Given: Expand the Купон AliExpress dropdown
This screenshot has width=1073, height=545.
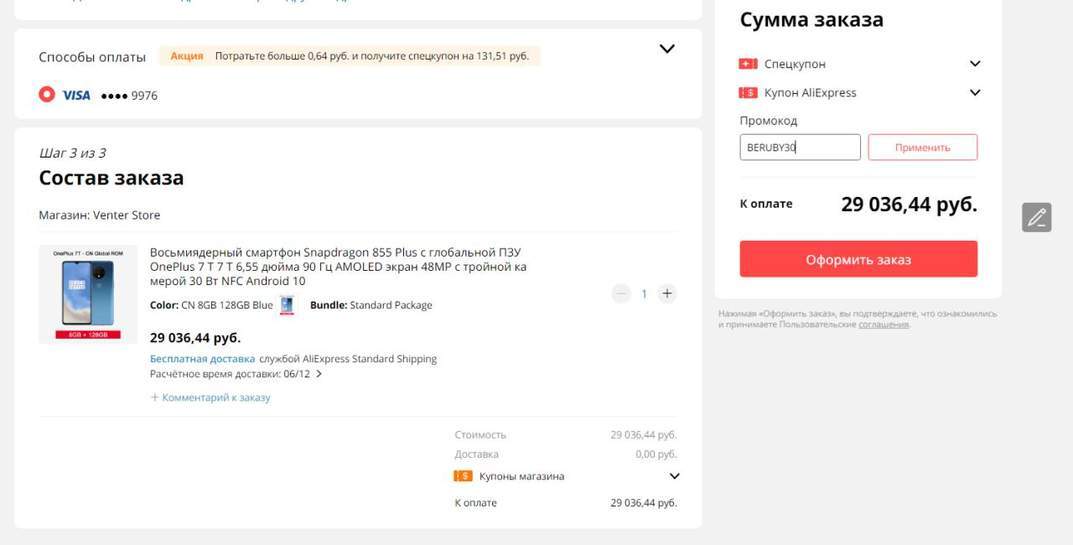Looking at the screenshot, I should [x=975, y=93].
